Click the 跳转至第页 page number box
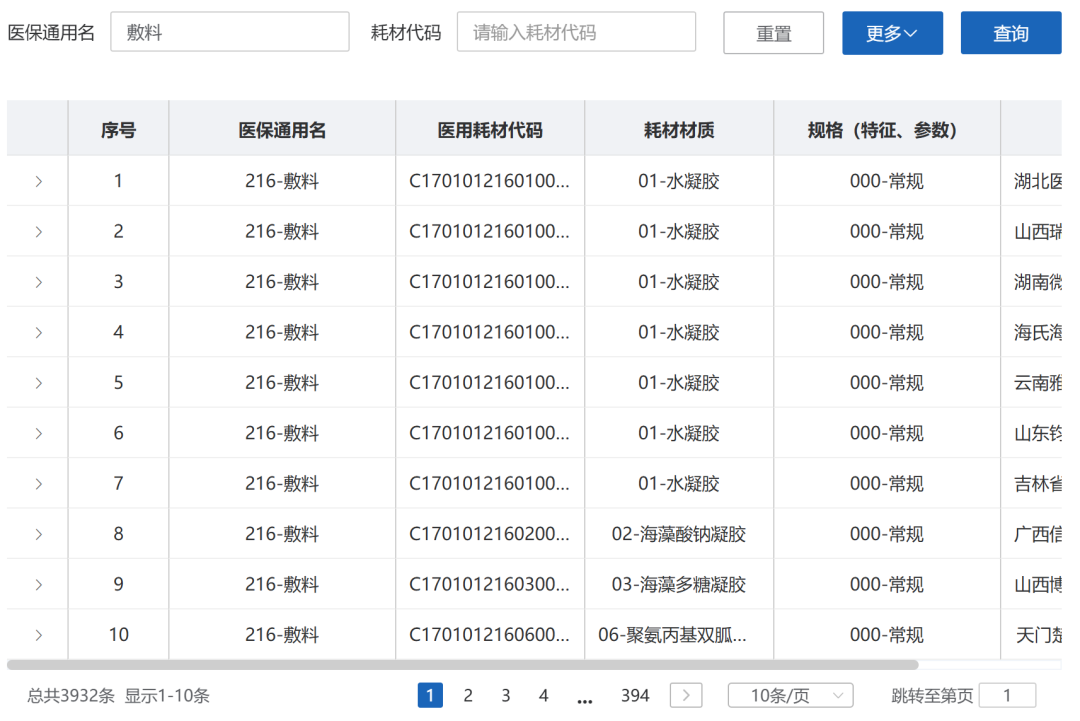Screen dimensions: 1080x721 1006,696
